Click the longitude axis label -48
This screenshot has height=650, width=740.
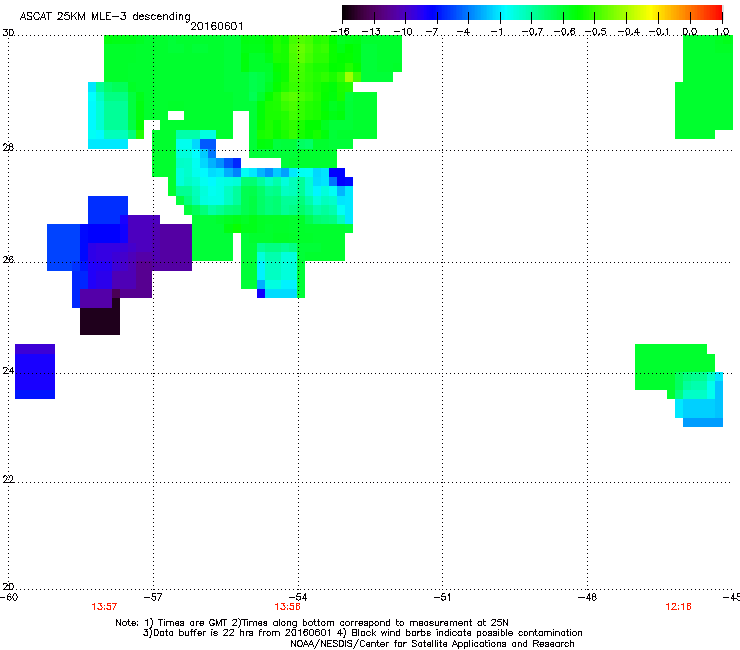[x=588, y=597]
